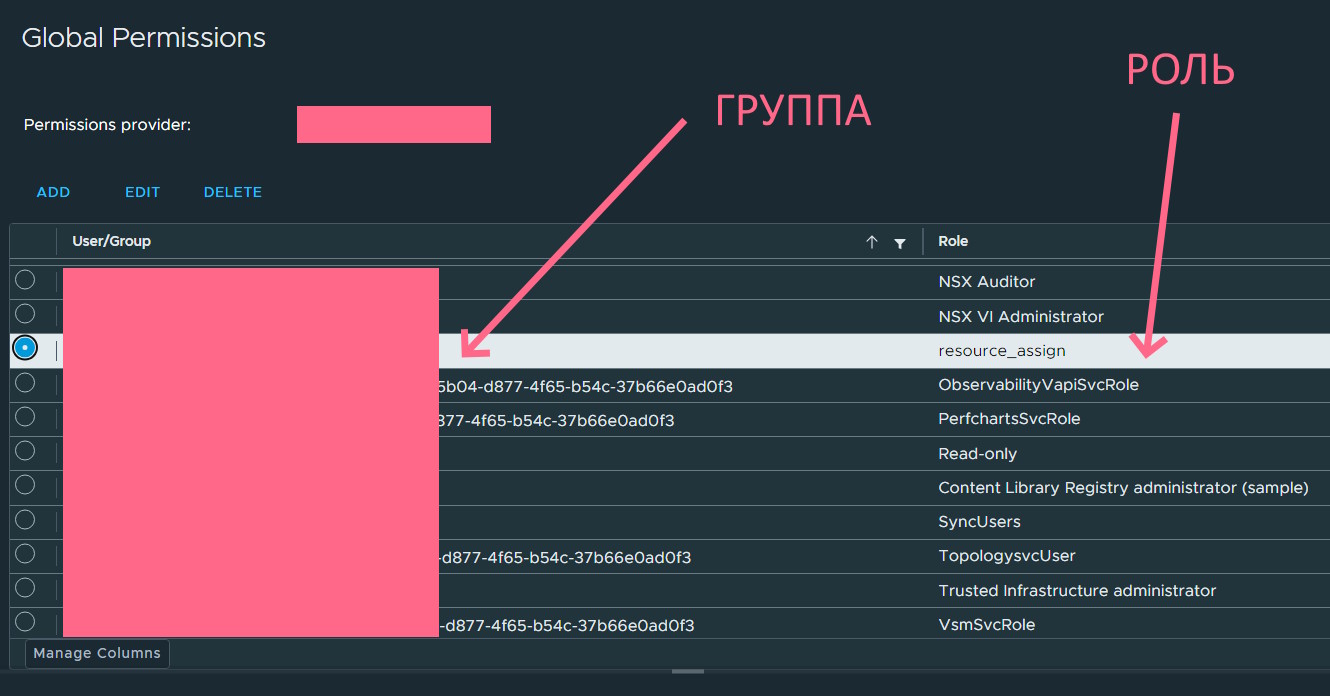This screenshot has height=696, width=1330.
Task: Open the Manage Columns menu
Action: (x=97, y=653)
